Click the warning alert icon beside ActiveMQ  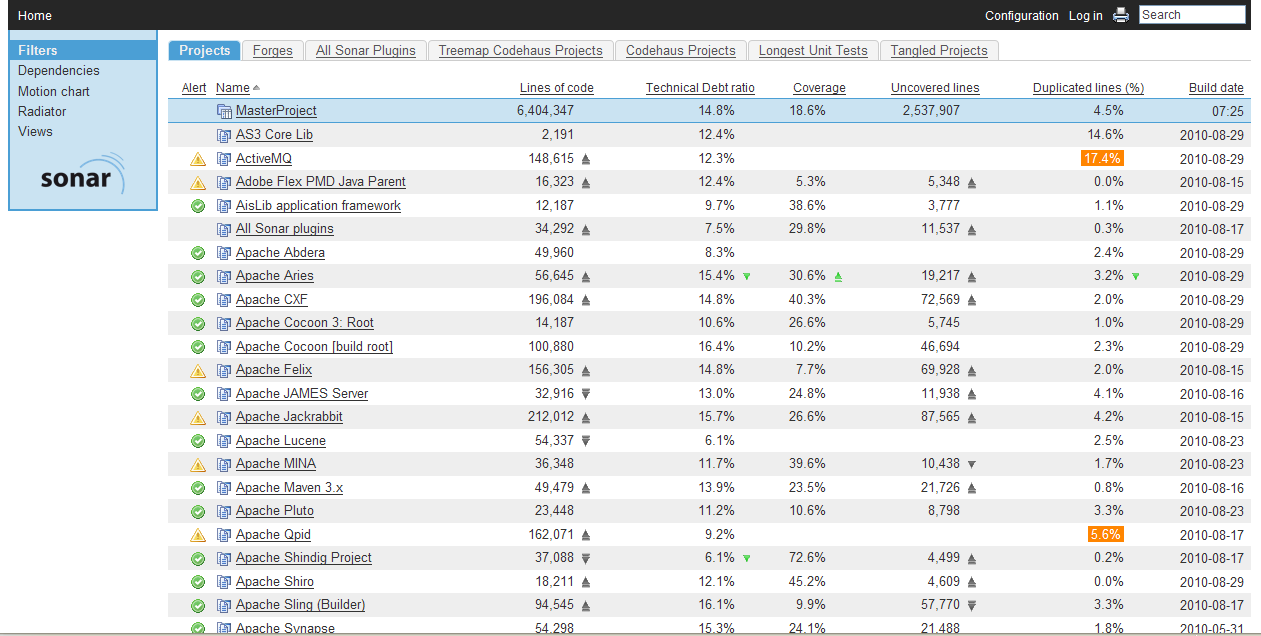pyautogui.click(x=198, y=159)
